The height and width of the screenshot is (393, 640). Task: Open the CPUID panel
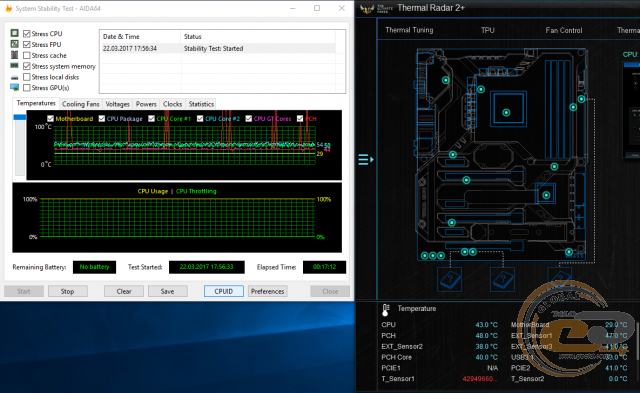[224, 291]
